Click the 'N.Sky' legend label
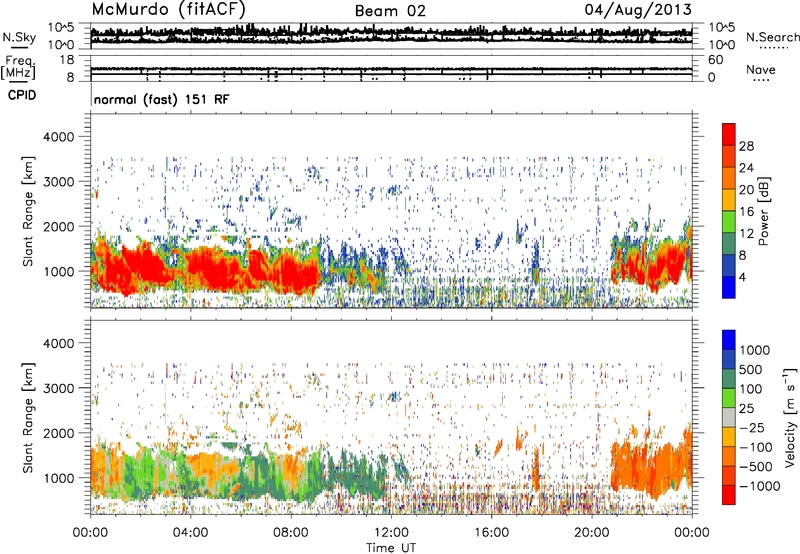The image size is (800, 554). pos(19,37)
